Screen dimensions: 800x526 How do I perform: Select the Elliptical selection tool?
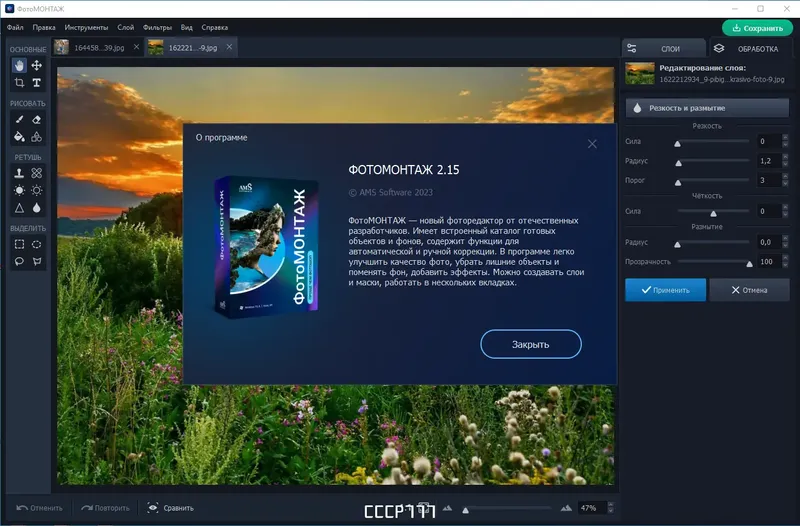pyautogui.click(x=37, y=244)
